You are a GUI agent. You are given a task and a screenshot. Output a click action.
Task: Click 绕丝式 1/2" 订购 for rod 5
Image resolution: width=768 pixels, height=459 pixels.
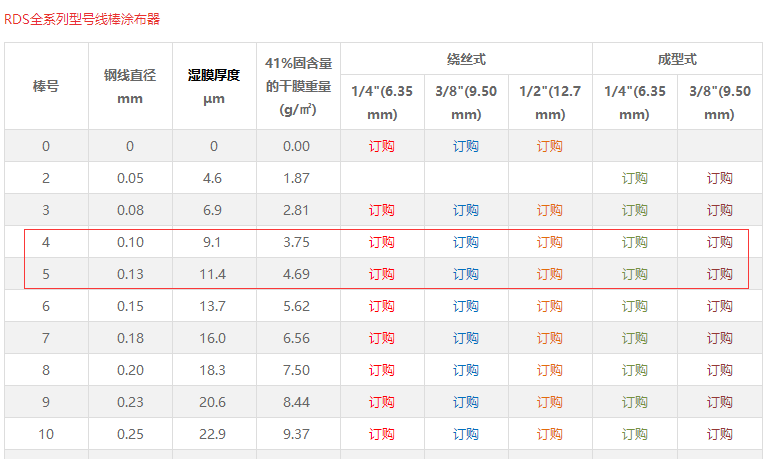click(550, 274)
